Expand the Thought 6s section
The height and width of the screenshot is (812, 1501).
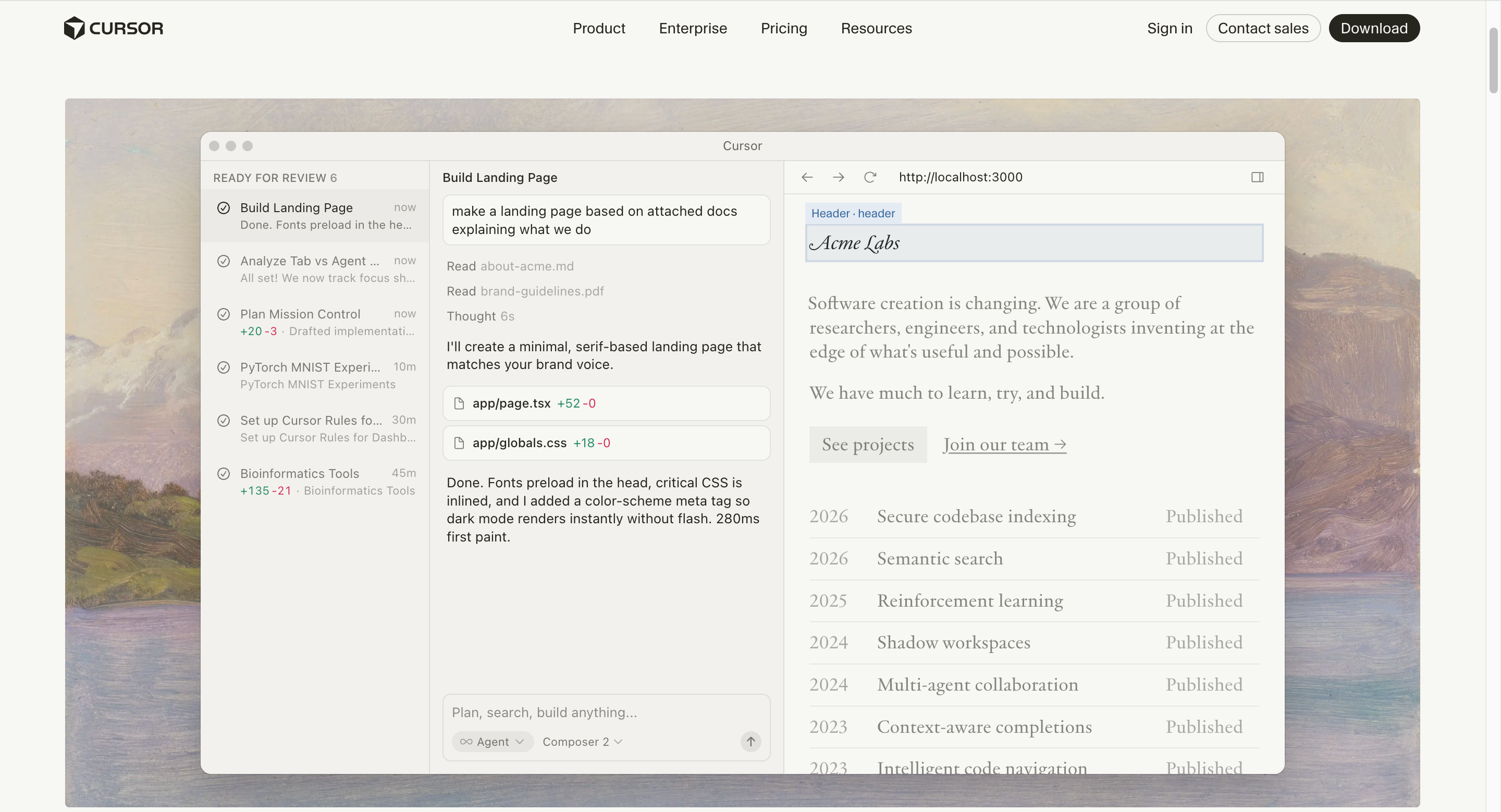click(x=480, y=316)
